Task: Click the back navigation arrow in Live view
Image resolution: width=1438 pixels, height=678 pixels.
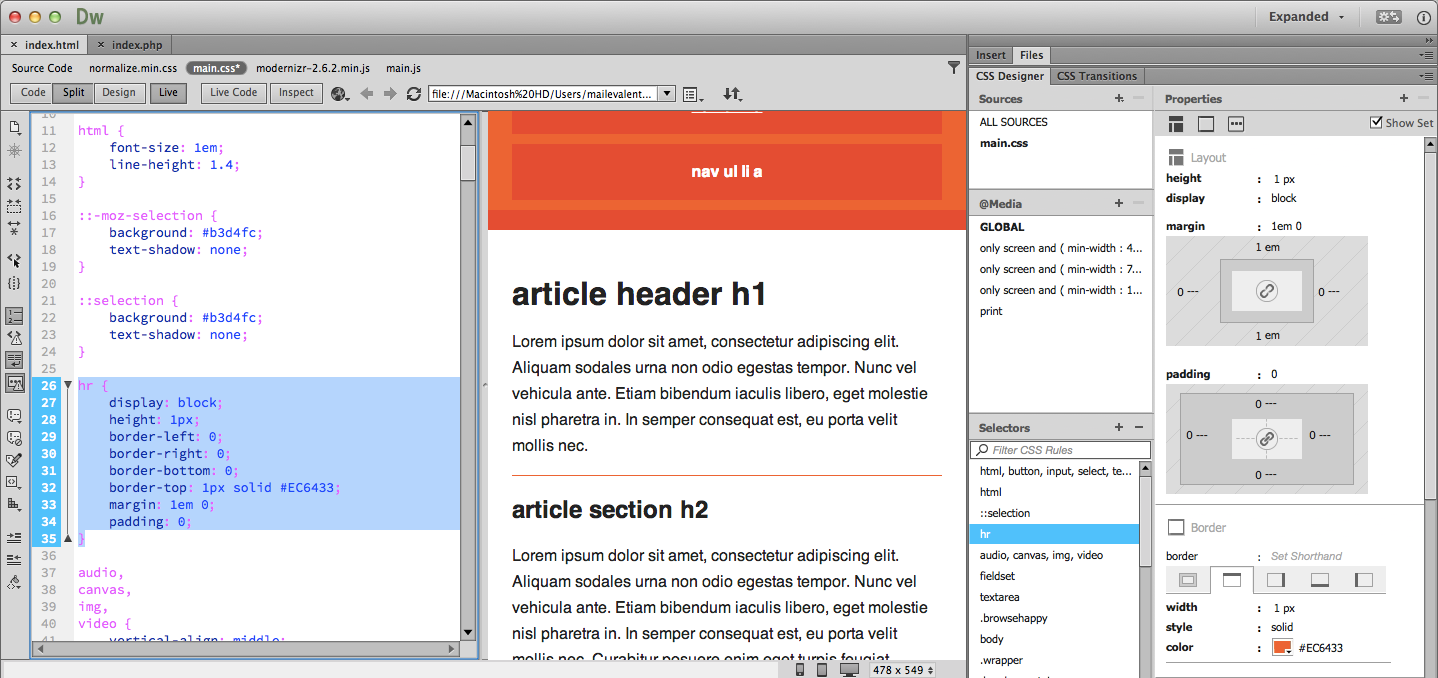Action: (x=366, y=93)
